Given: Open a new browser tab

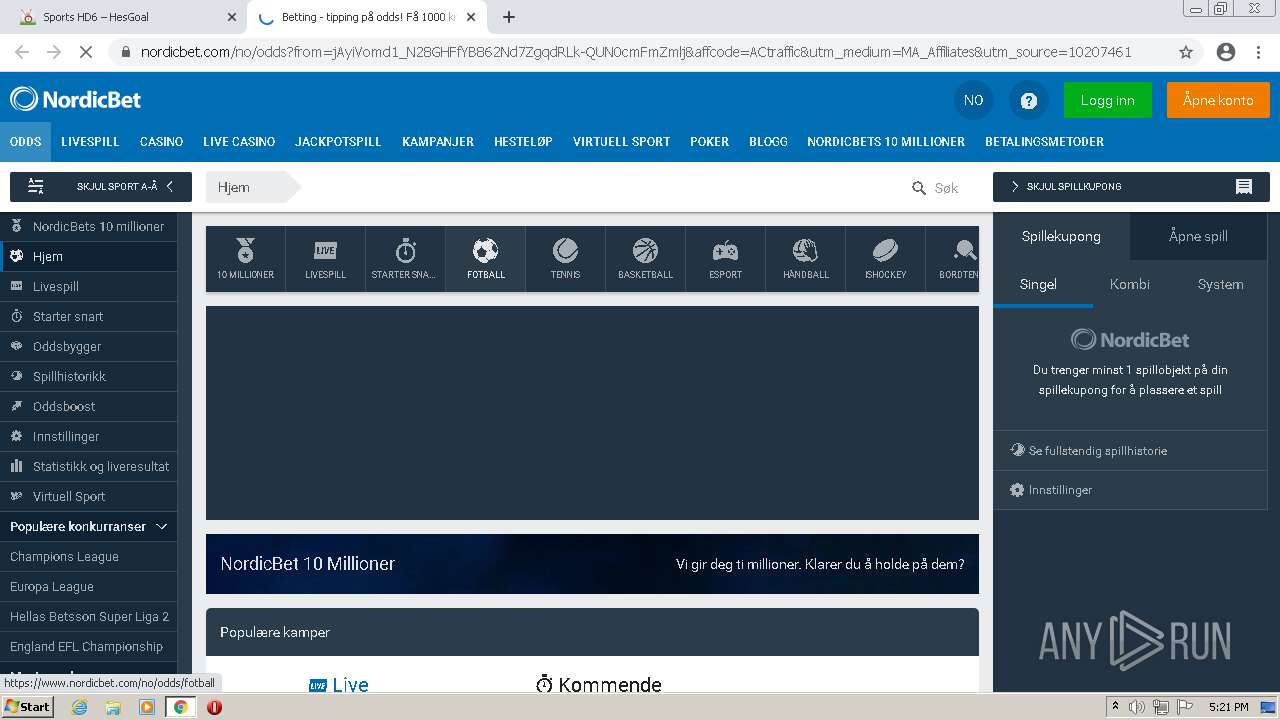Looking at the screenshot, I should click(509, 17).
